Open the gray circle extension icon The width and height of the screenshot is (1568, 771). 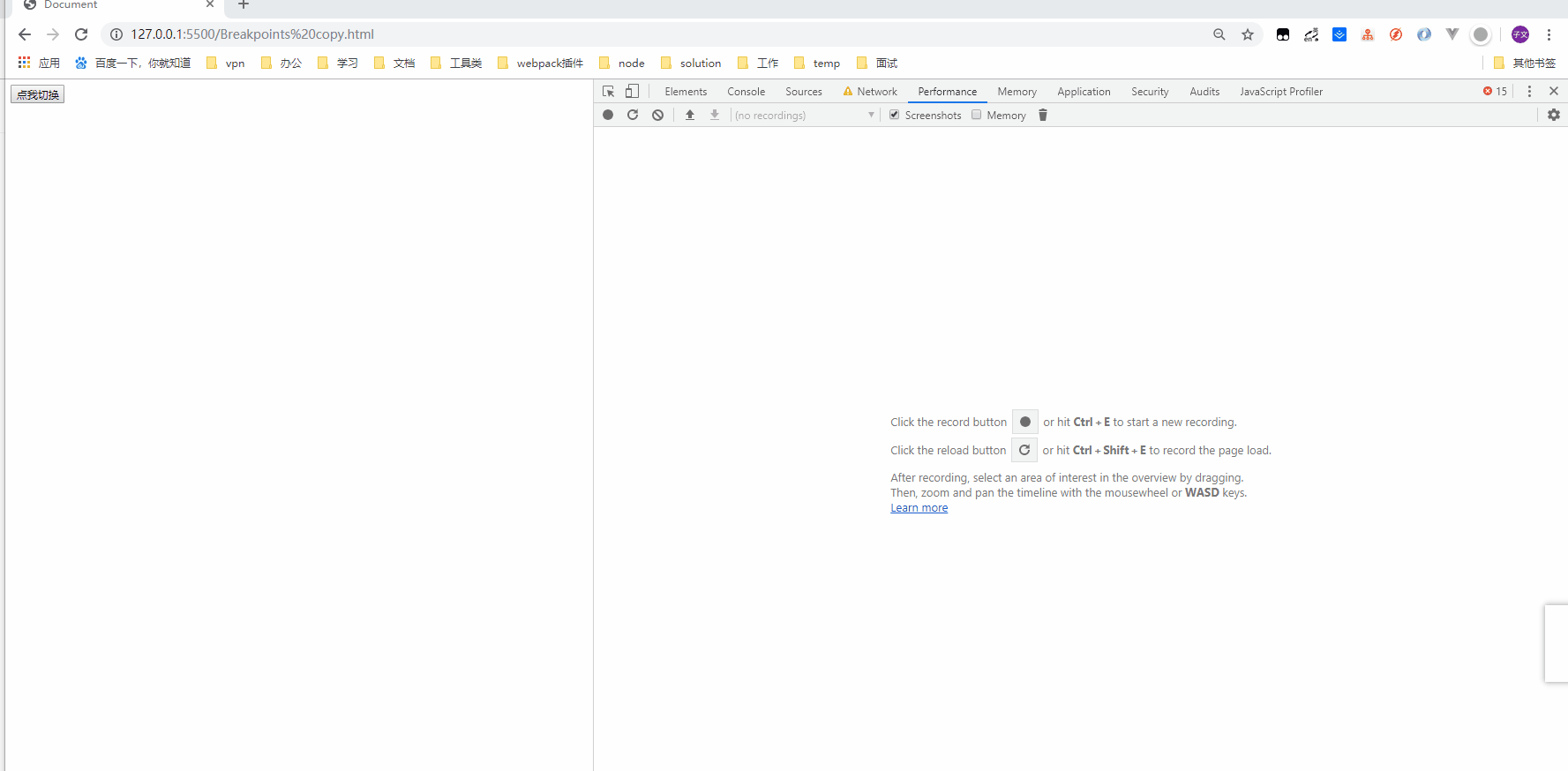coord(1481,34)
